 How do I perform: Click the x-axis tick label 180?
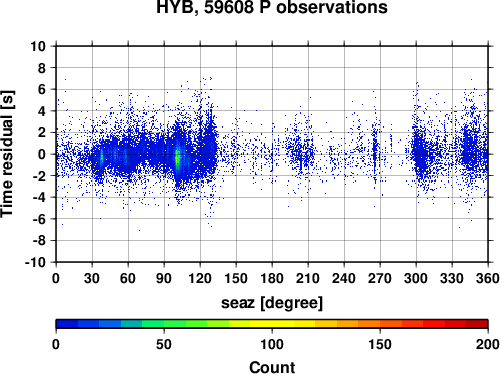(272, 278)
